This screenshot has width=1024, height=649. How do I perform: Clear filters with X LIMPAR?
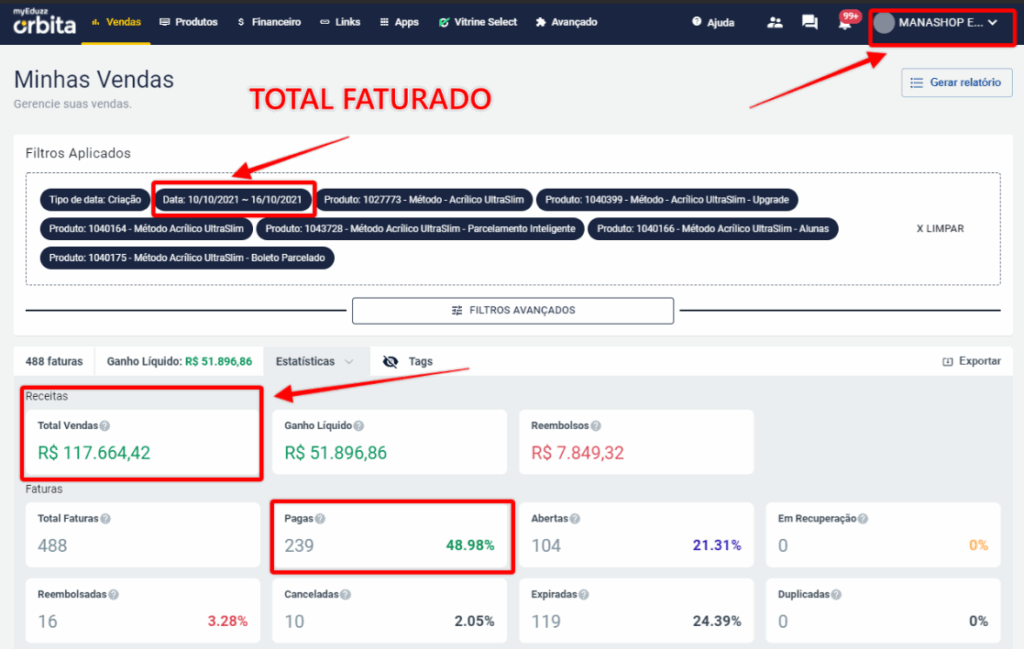[940, 229]
